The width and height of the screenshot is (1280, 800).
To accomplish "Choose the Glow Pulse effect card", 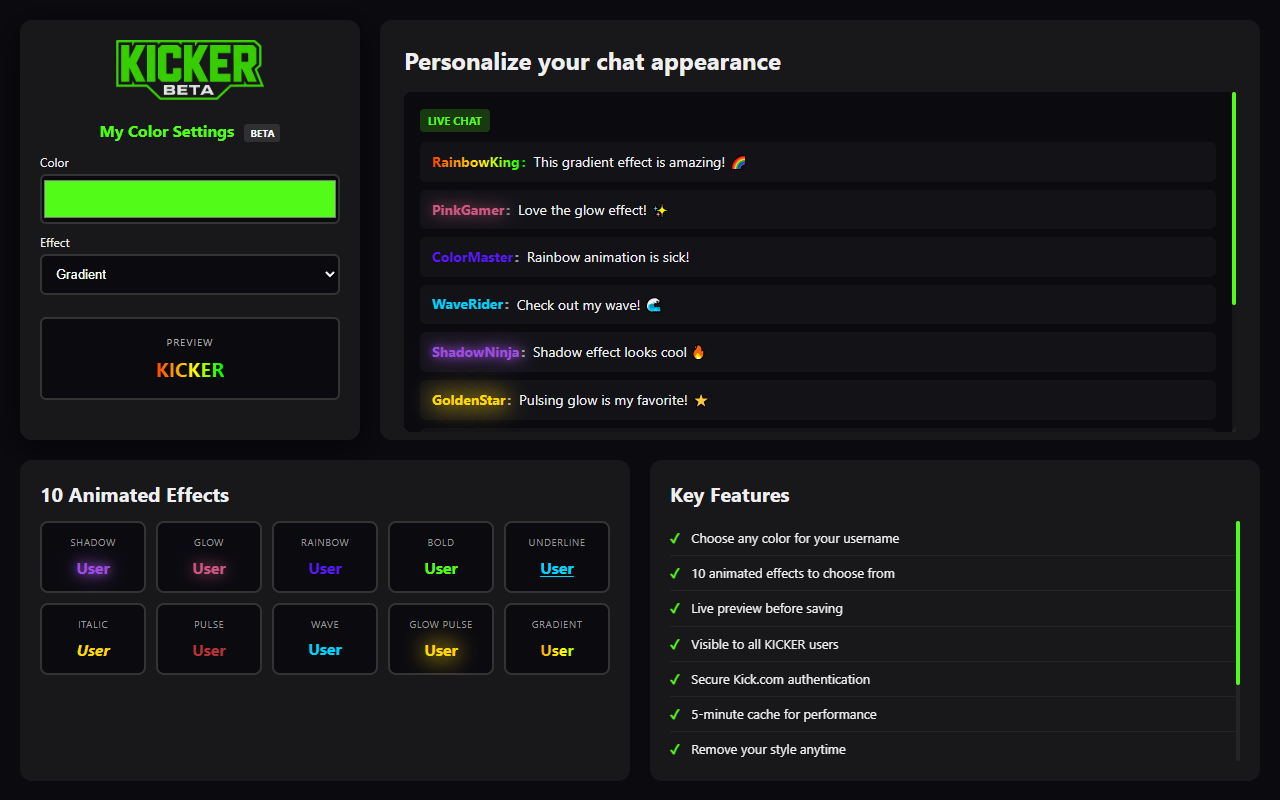I will (441, 639).
